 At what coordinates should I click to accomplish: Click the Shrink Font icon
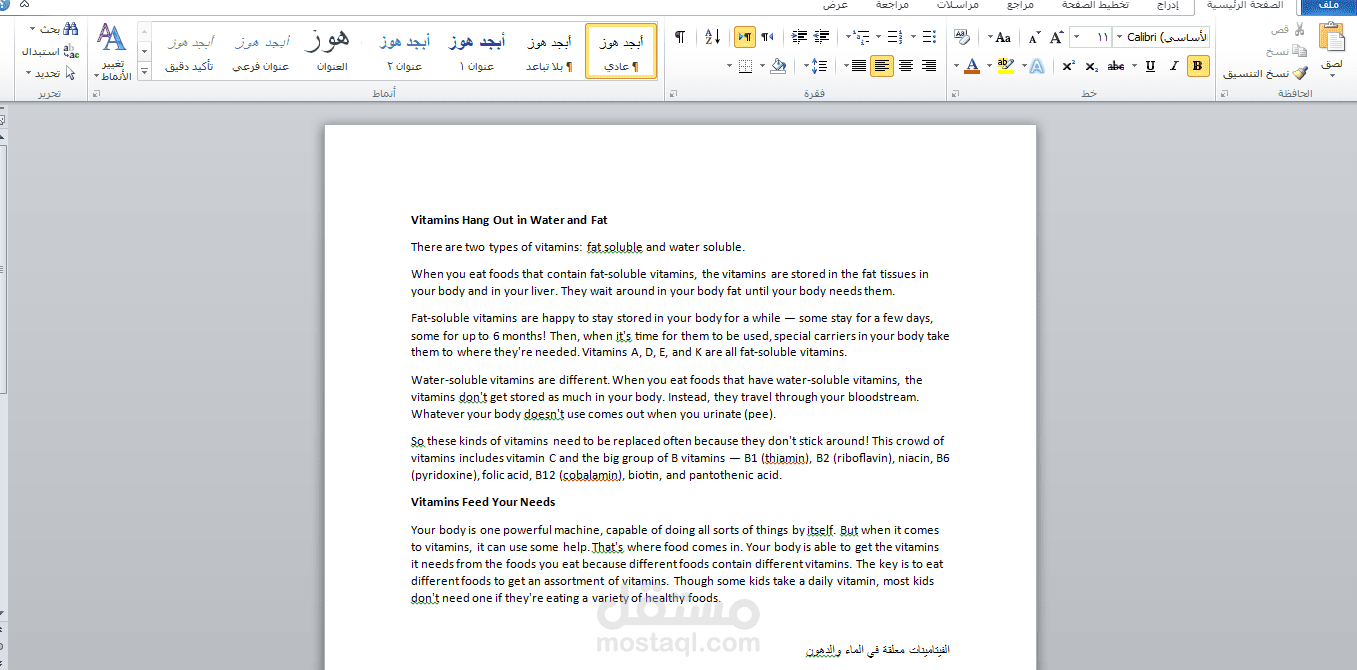pos(1034,38)
